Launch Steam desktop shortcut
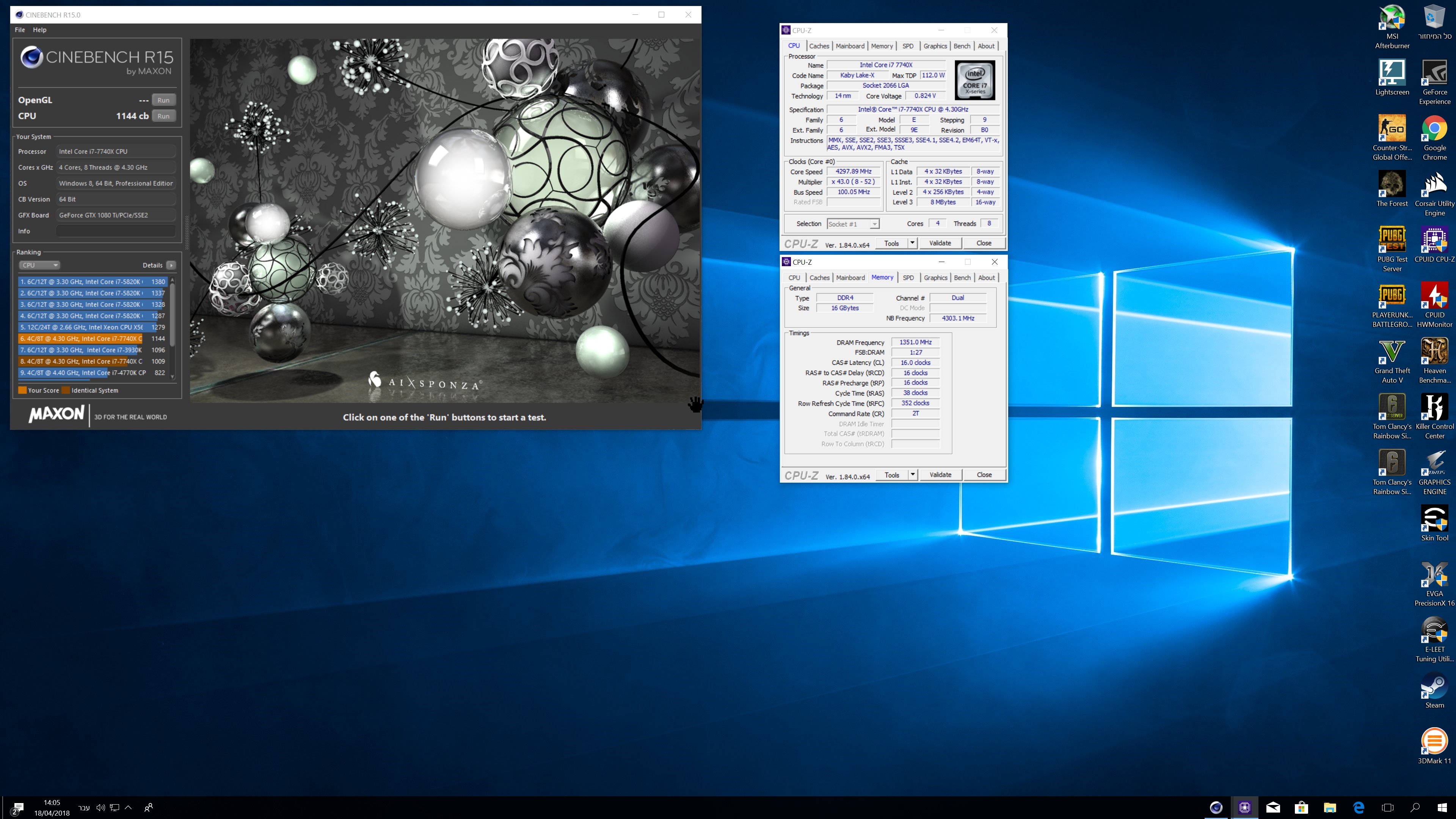This screenshot has height=819, width=1456. [x=1434, y=691]
